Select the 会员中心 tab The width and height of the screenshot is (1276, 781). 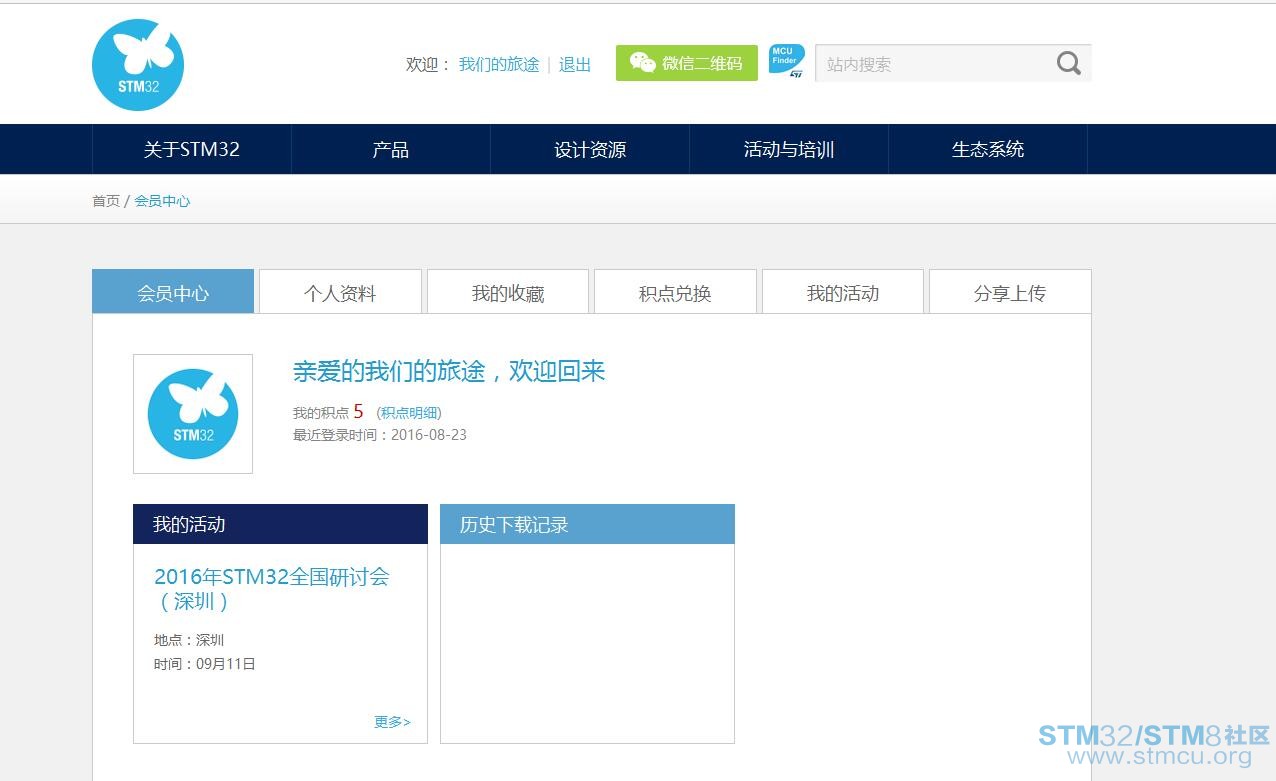tap(173, 292)
